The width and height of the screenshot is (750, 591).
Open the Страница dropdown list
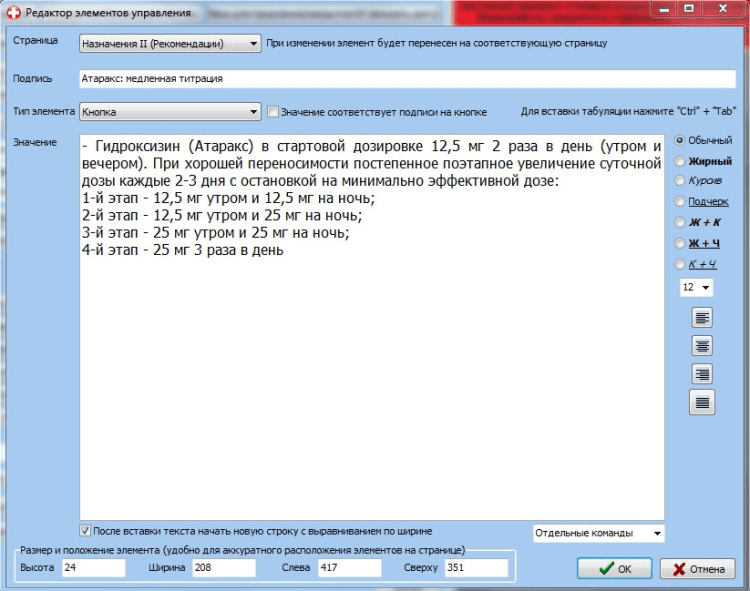pyautogui.click(x=170, y=44)
